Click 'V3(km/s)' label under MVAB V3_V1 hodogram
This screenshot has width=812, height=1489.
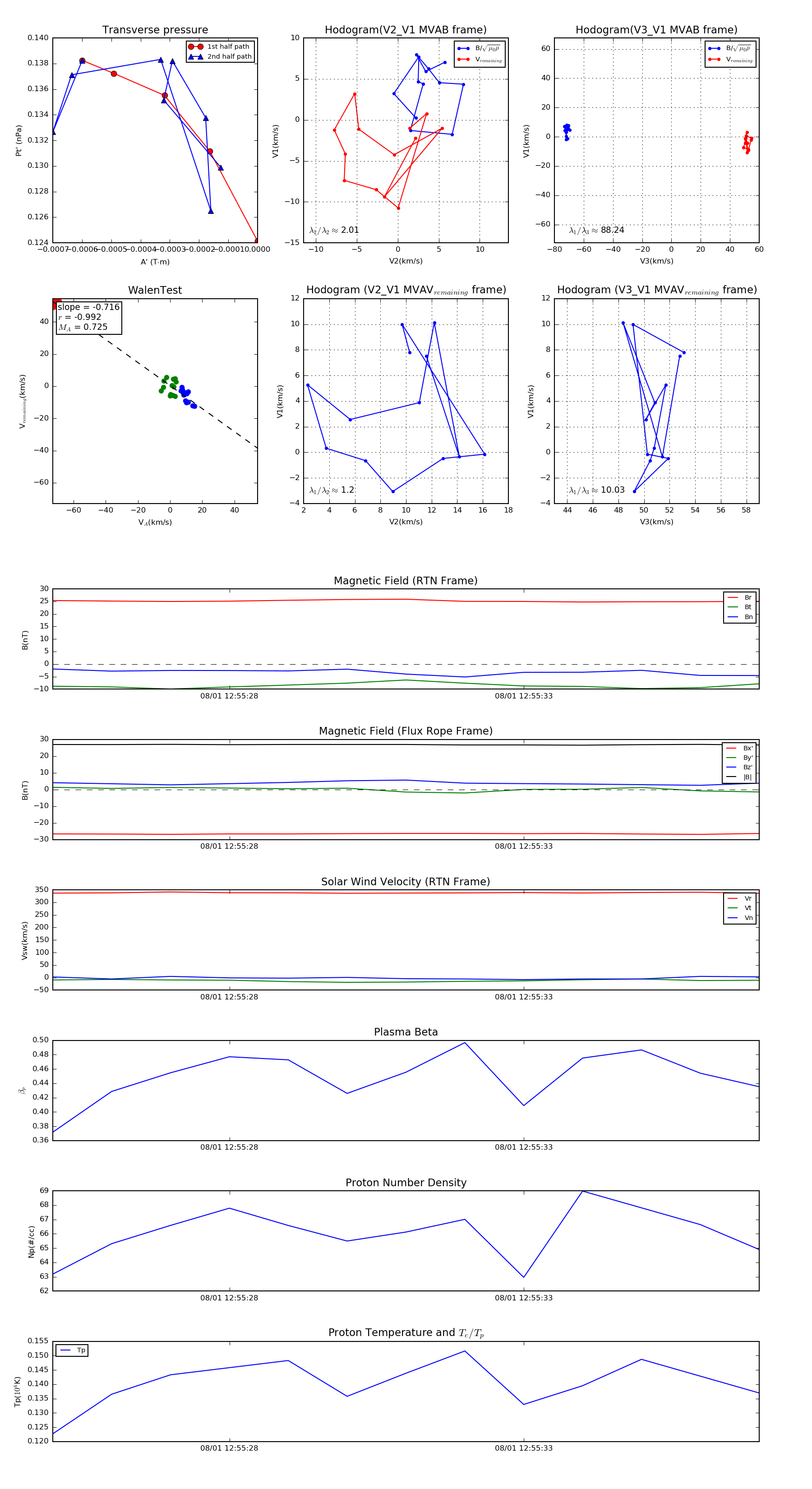[x=656, y=261]
